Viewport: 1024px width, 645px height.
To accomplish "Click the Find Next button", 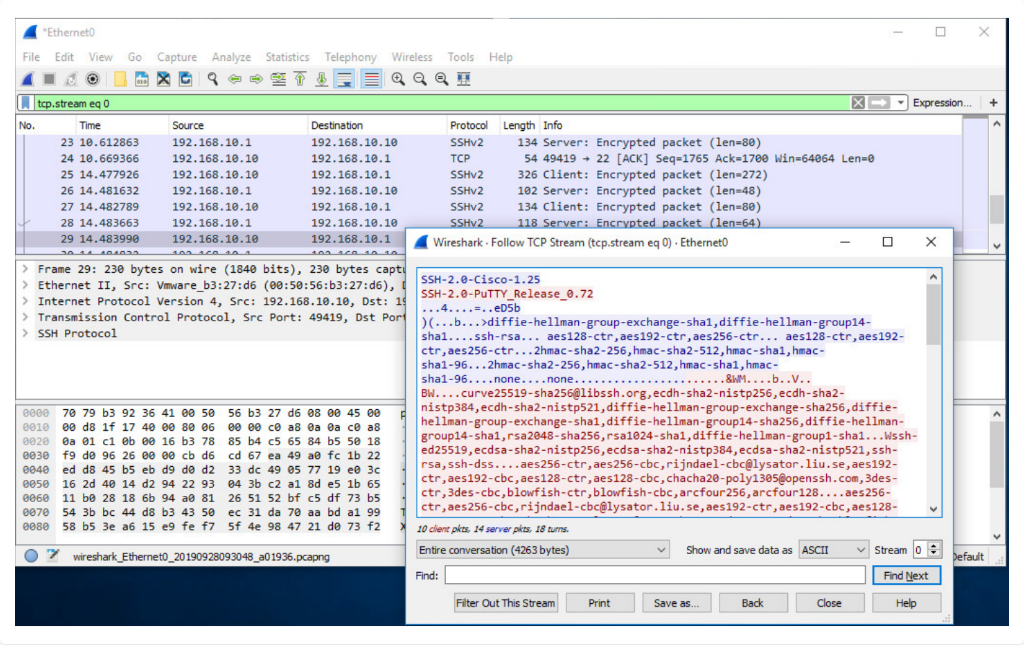I will [x=906, y=575].
